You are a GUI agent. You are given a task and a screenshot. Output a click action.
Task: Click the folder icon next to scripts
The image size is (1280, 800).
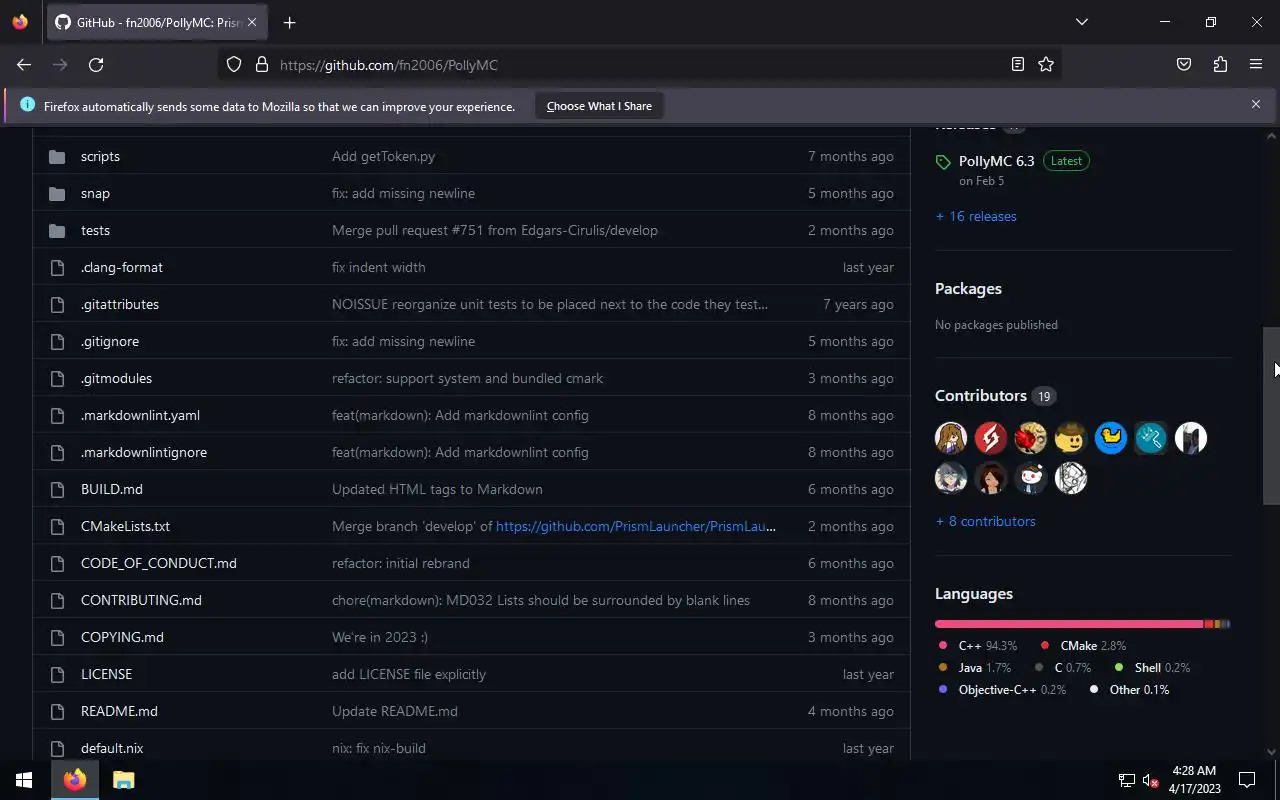point(57,157)
